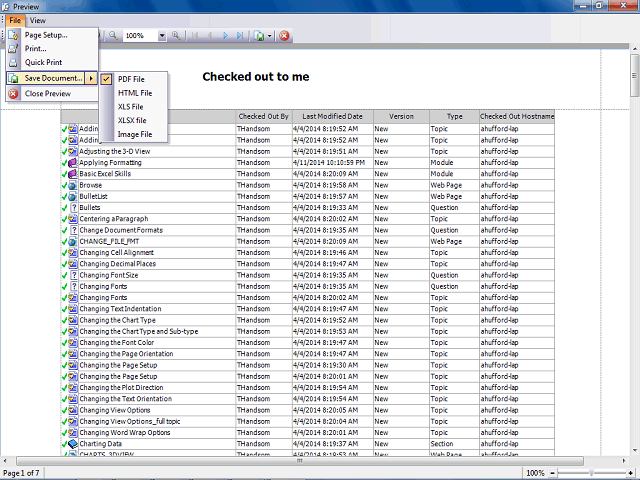Expand the Save Document submenu arrow
This screenshot has width=640, height=480.
pos(91,78)
